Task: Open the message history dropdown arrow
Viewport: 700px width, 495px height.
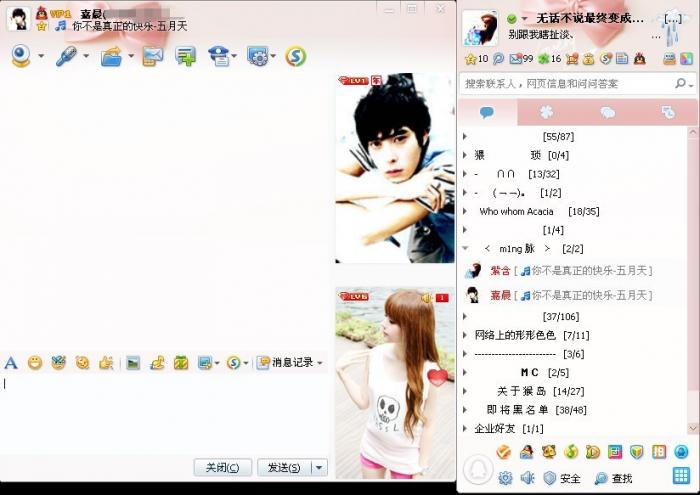Action: click(320, 363)
